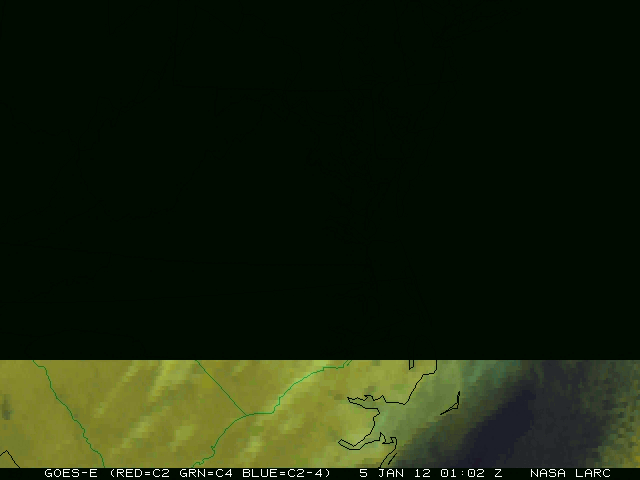Click the RED=C2 channel text
This screenshot has width=640, height=480.
pos(139,473)
